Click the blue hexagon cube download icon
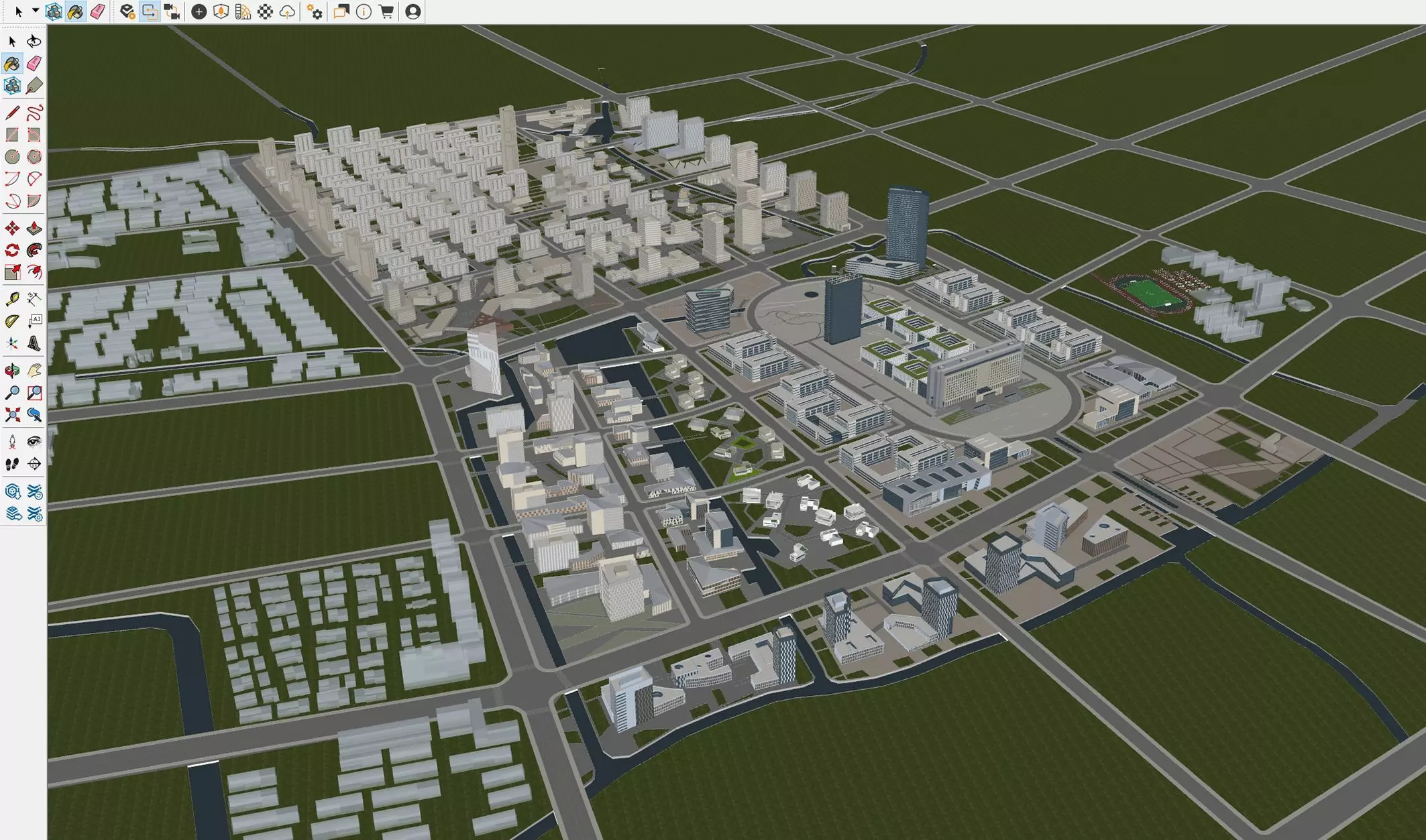Viewport: 1426px width, 840px height. click(12, 492)
